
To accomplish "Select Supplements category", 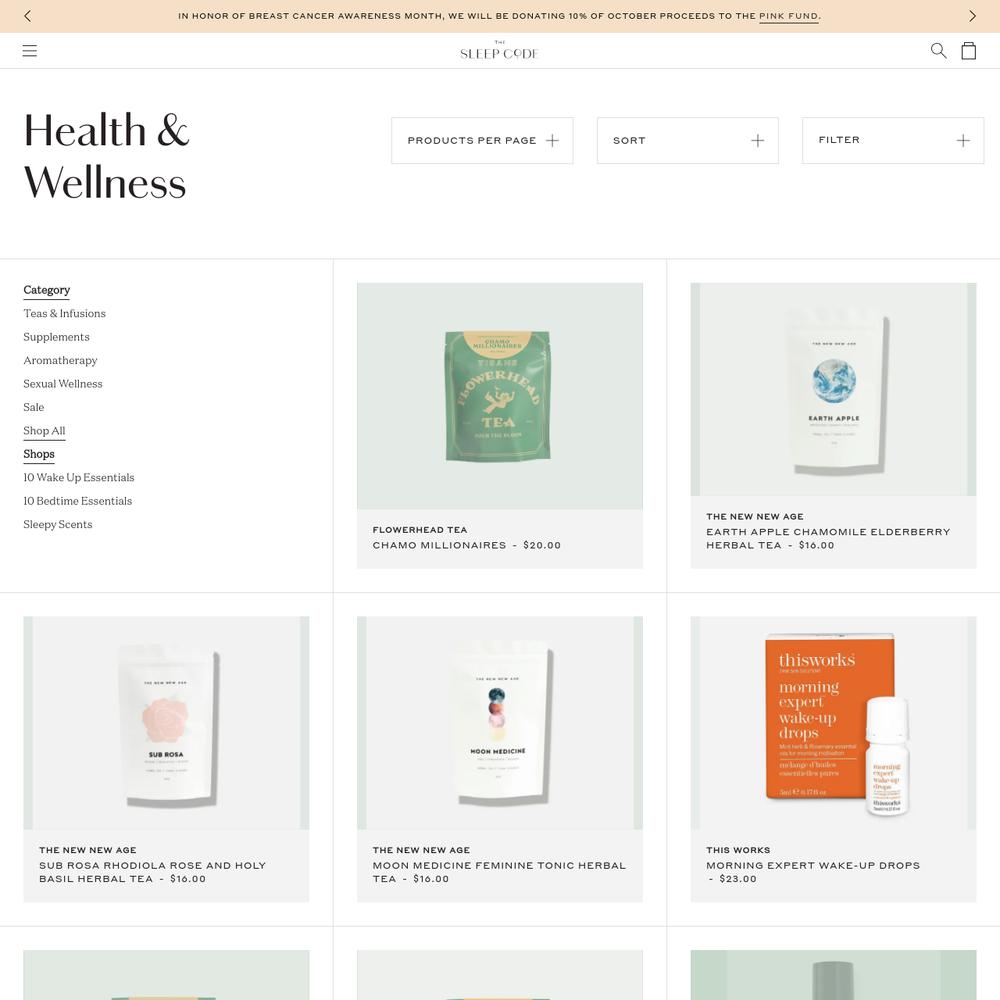I will tap(56, 337).
